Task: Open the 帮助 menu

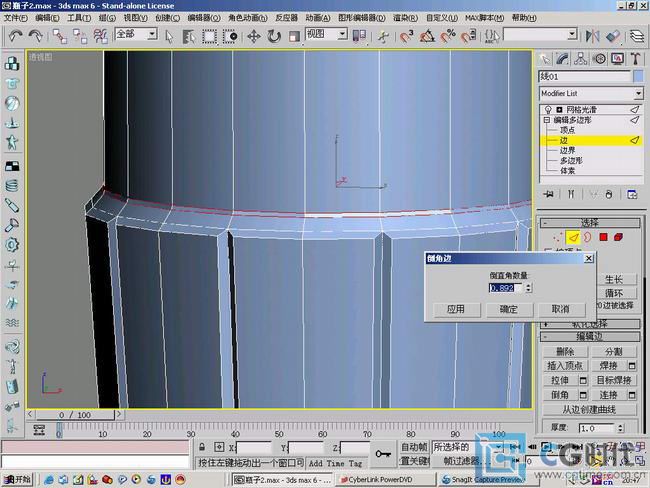Action: point(524,18)
